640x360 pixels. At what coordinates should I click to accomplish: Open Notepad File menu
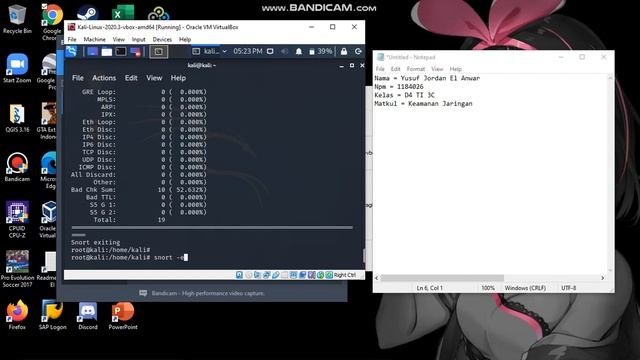(x=380, y=69)
